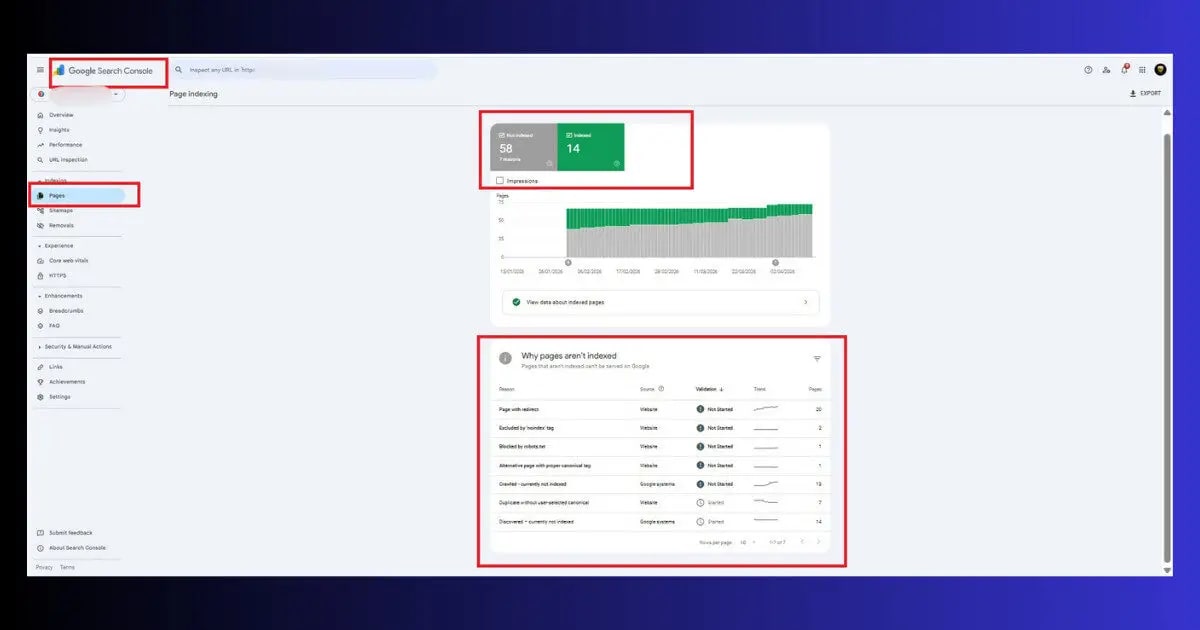Open the filter icon on indexing reasons table
This screenshot has height=630, width=1200.
pos(817,358)
